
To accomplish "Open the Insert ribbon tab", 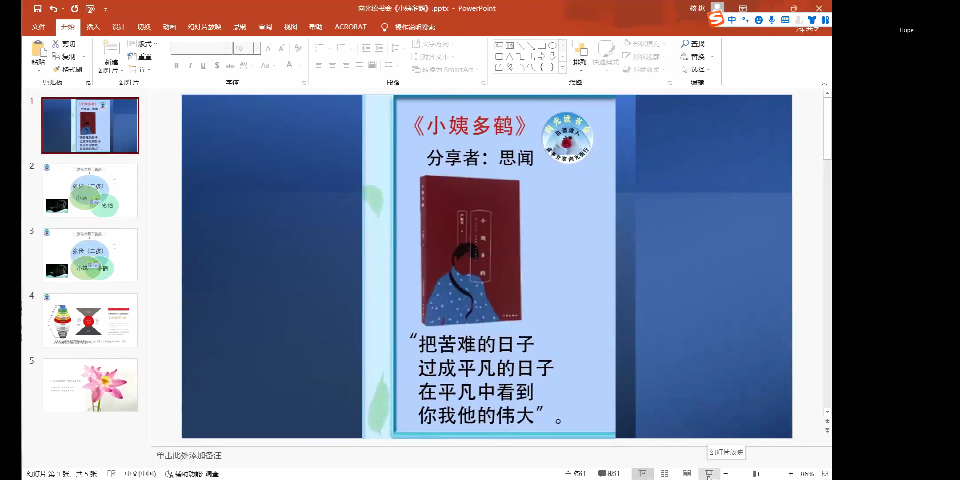I will 93,27.
